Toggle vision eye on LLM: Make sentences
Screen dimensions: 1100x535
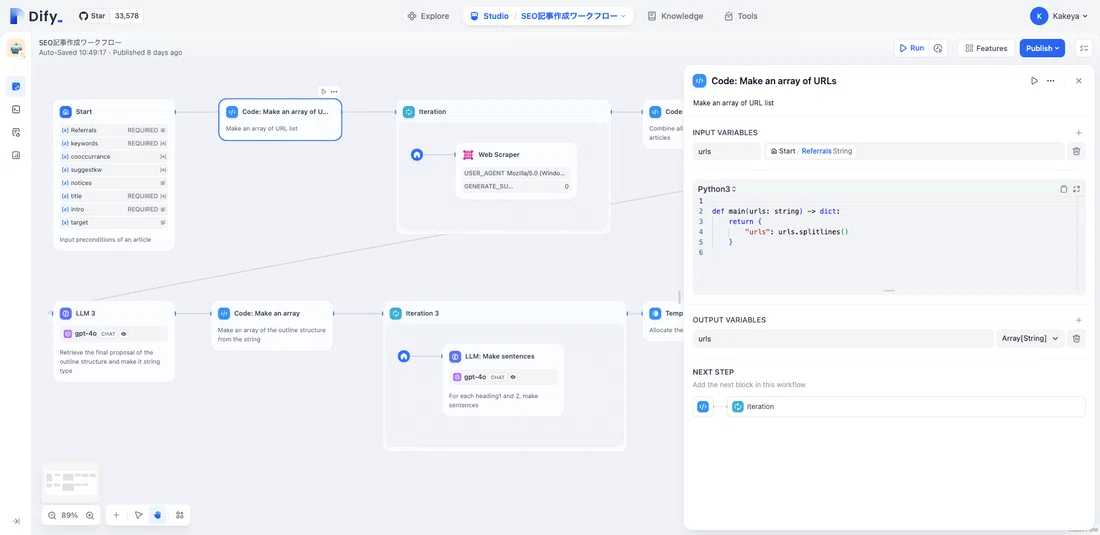(x=513, y=377)
